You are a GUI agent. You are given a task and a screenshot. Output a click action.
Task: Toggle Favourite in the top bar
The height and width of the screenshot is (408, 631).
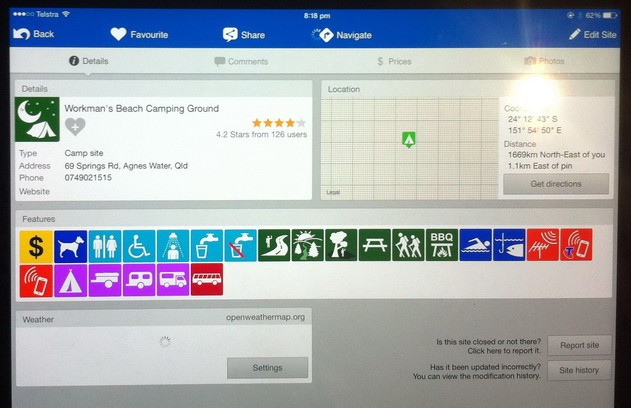[139, 34]
